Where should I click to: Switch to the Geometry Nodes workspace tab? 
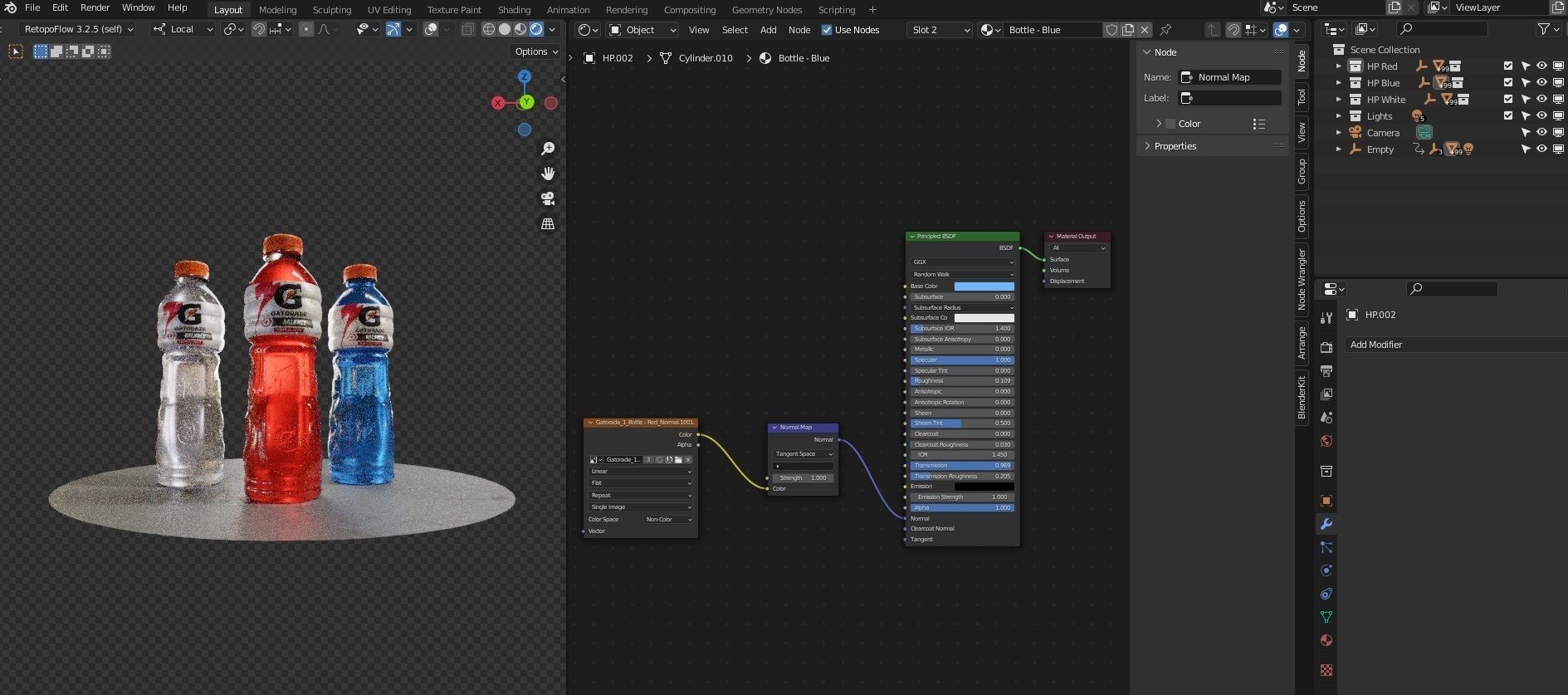tap(767, 10)
